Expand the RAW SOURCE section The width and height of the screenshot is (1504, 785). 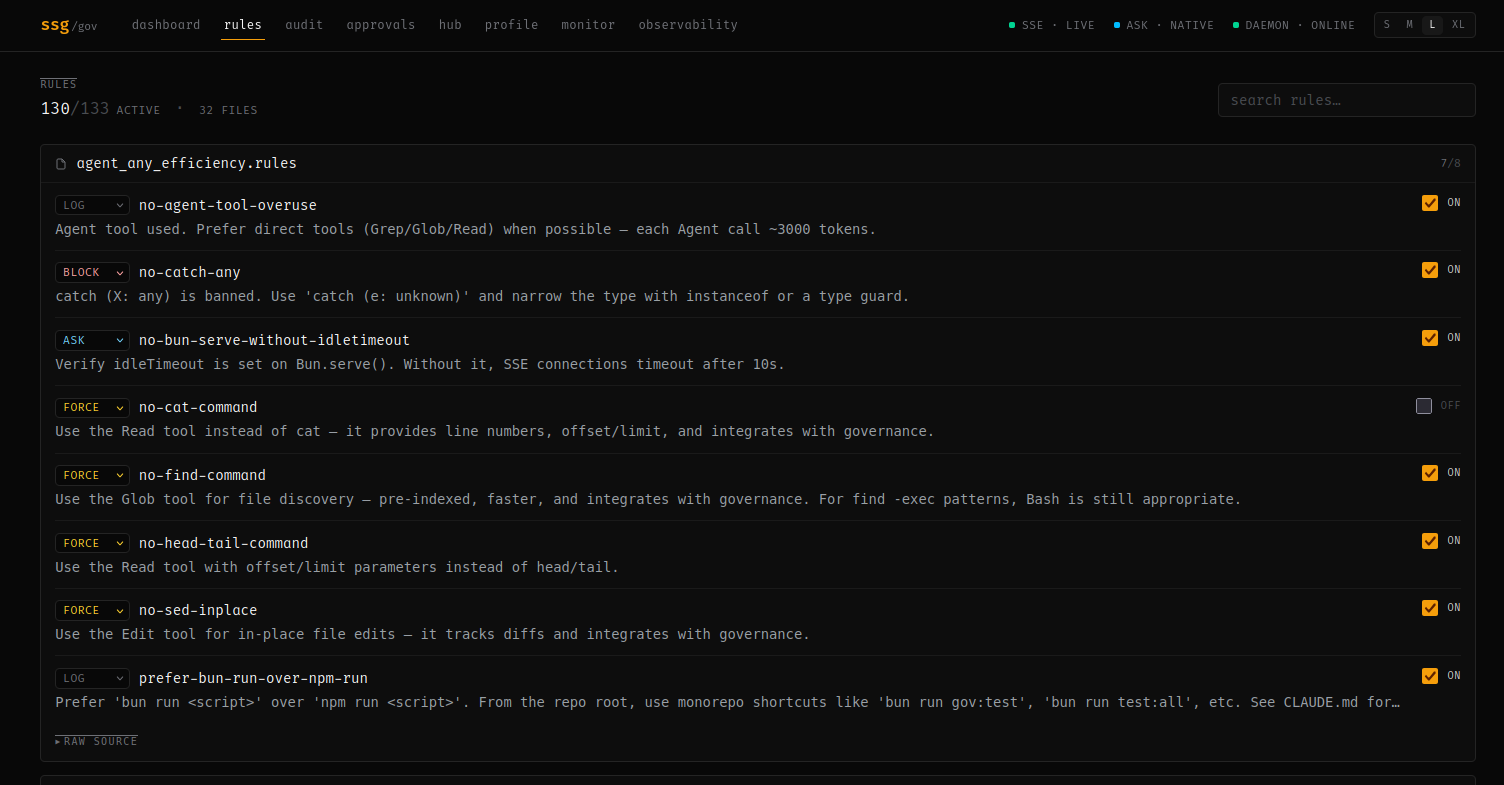[x=96, y=741]
